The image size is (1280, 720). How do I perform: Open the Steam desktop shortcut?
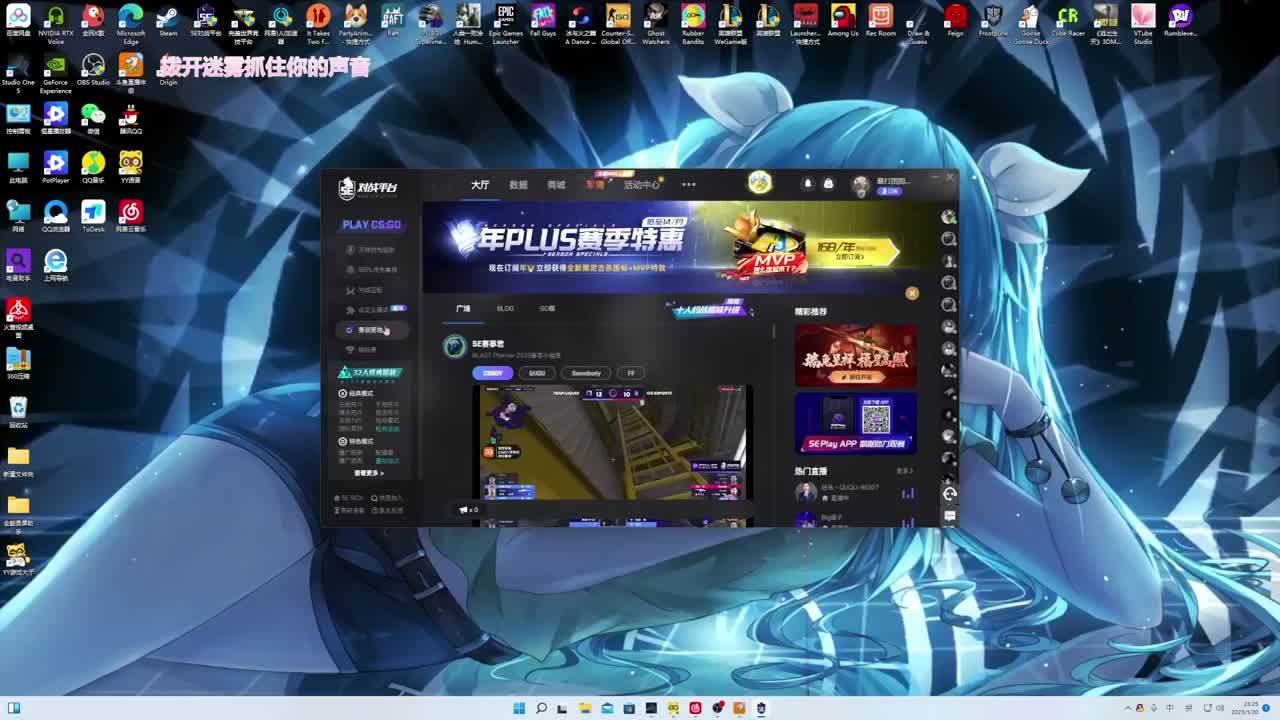click(x=168, y=20)
